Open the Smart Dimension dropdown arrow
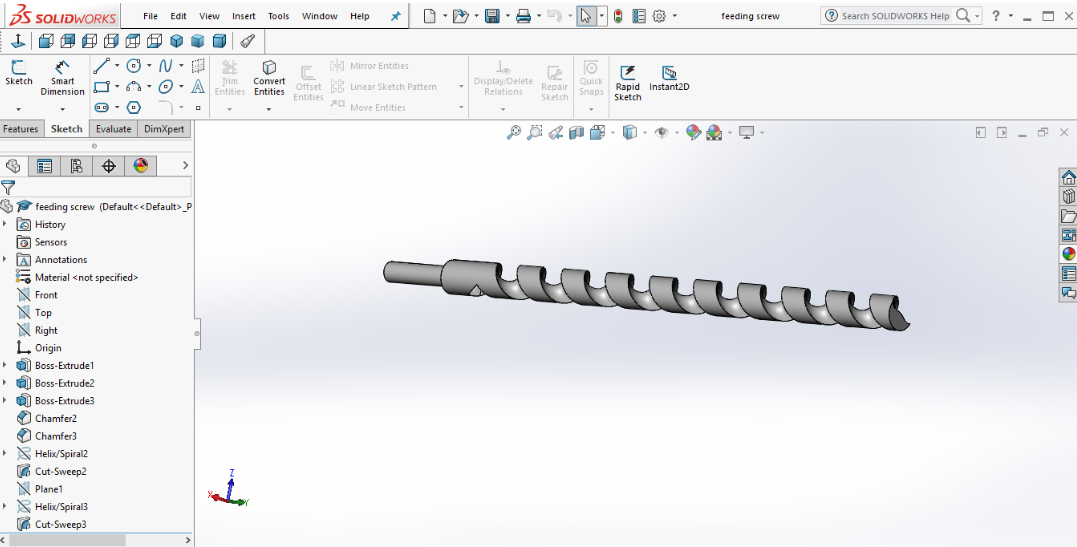The width and height of the screenshot is (1077, 547). [x=63, y=109]
